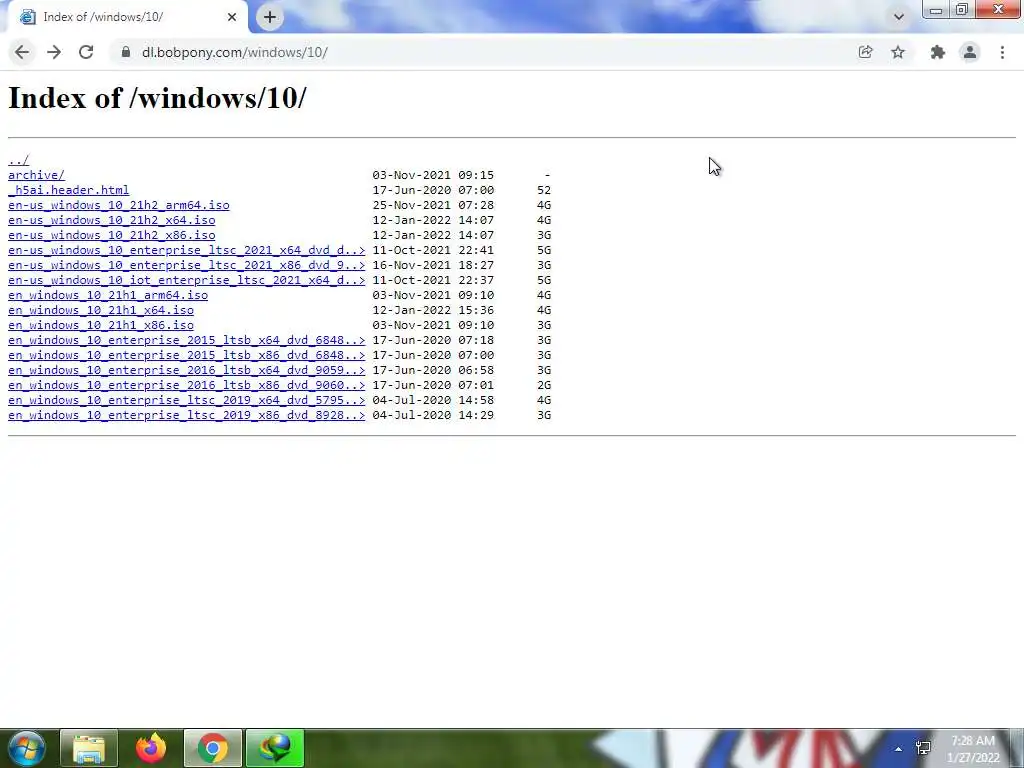
Task: Launch Firefox from the taskbar
Action: [x=151, y=748]
